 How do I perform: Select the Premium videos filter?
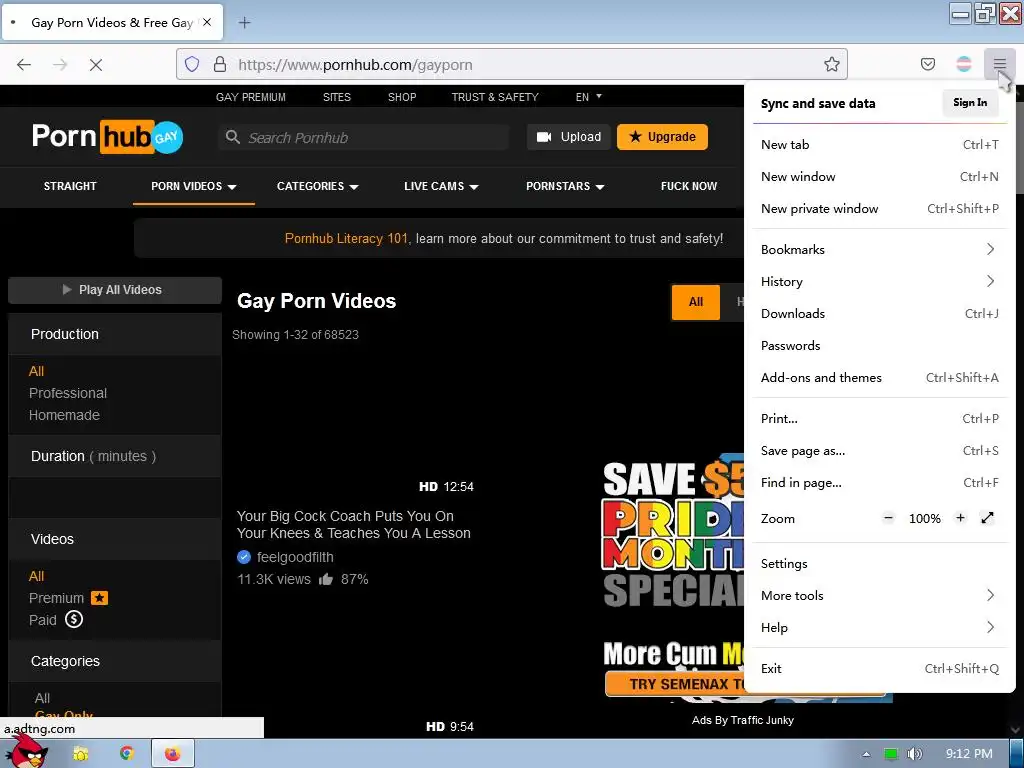68,598
